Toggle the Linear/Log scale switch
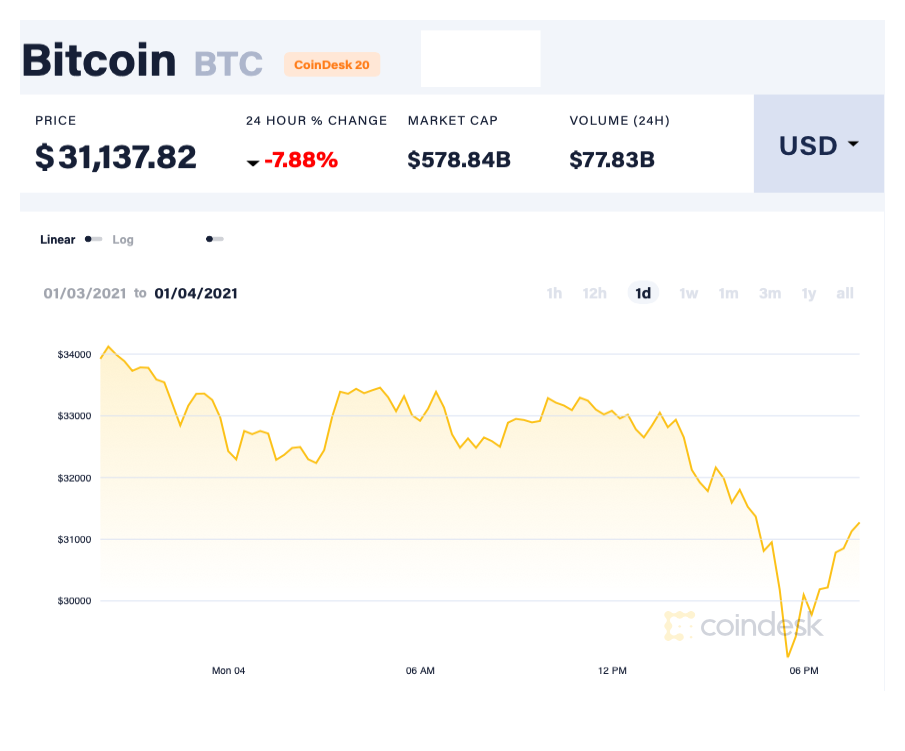The image size is (905, 751). click(x=93, y=239)
